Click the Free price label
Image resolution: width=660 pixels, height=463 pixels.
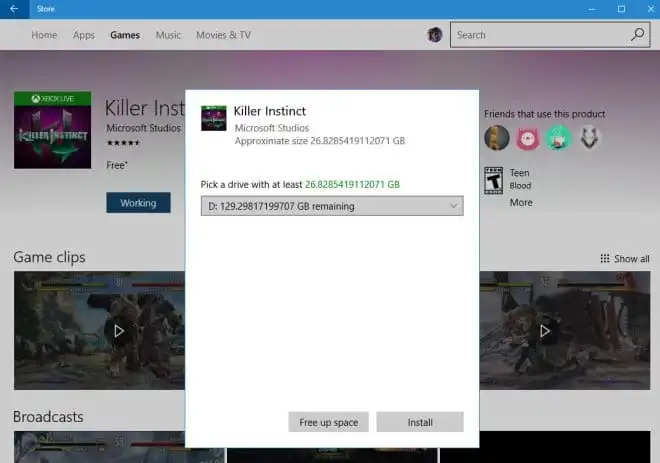117,165
